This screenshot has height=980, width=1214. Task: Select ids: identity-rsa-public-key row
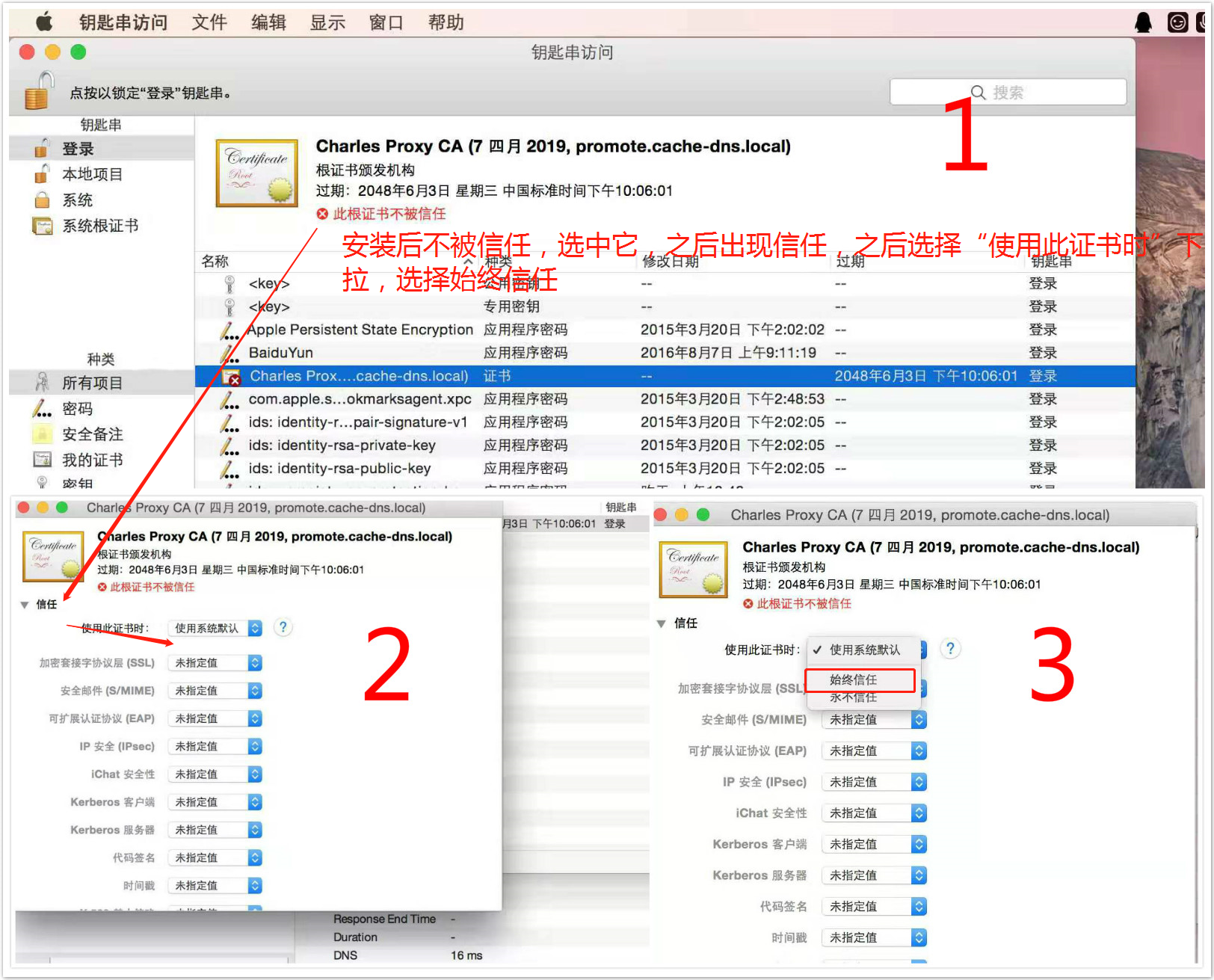(x=665, y=469)
